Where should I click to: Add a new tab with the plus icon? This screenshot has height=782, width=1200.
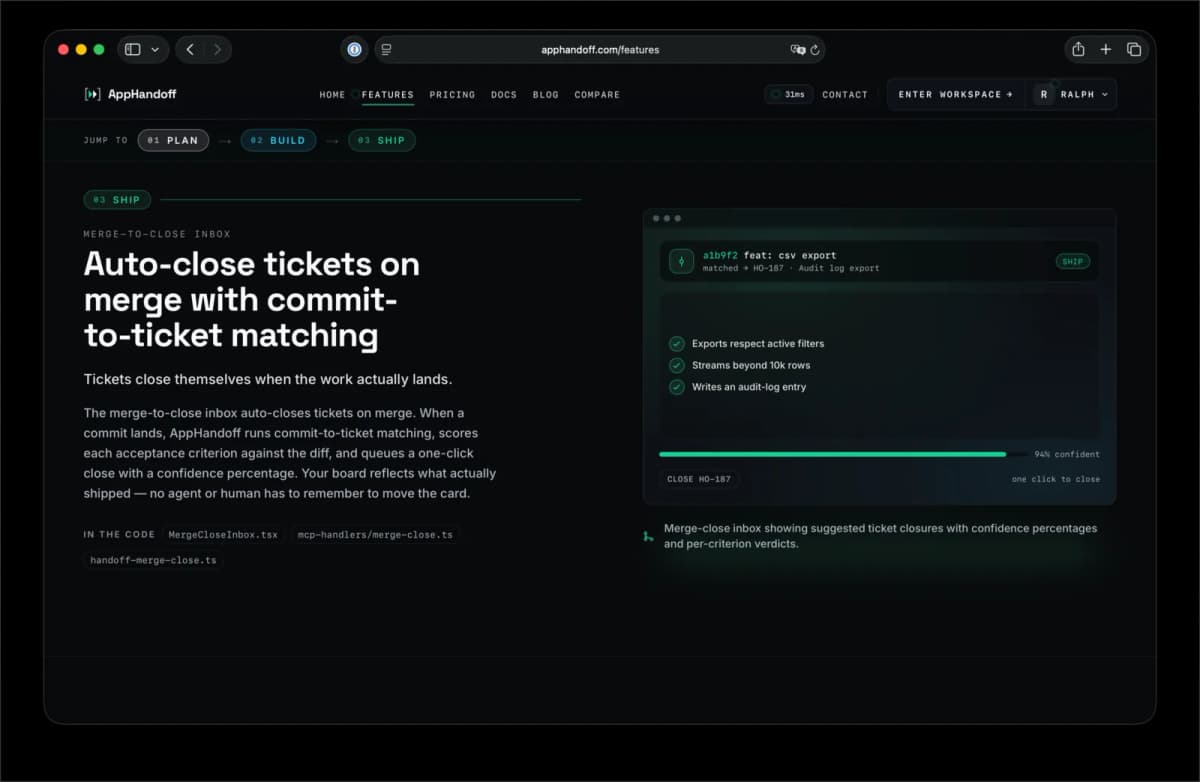pos(1106,49)
